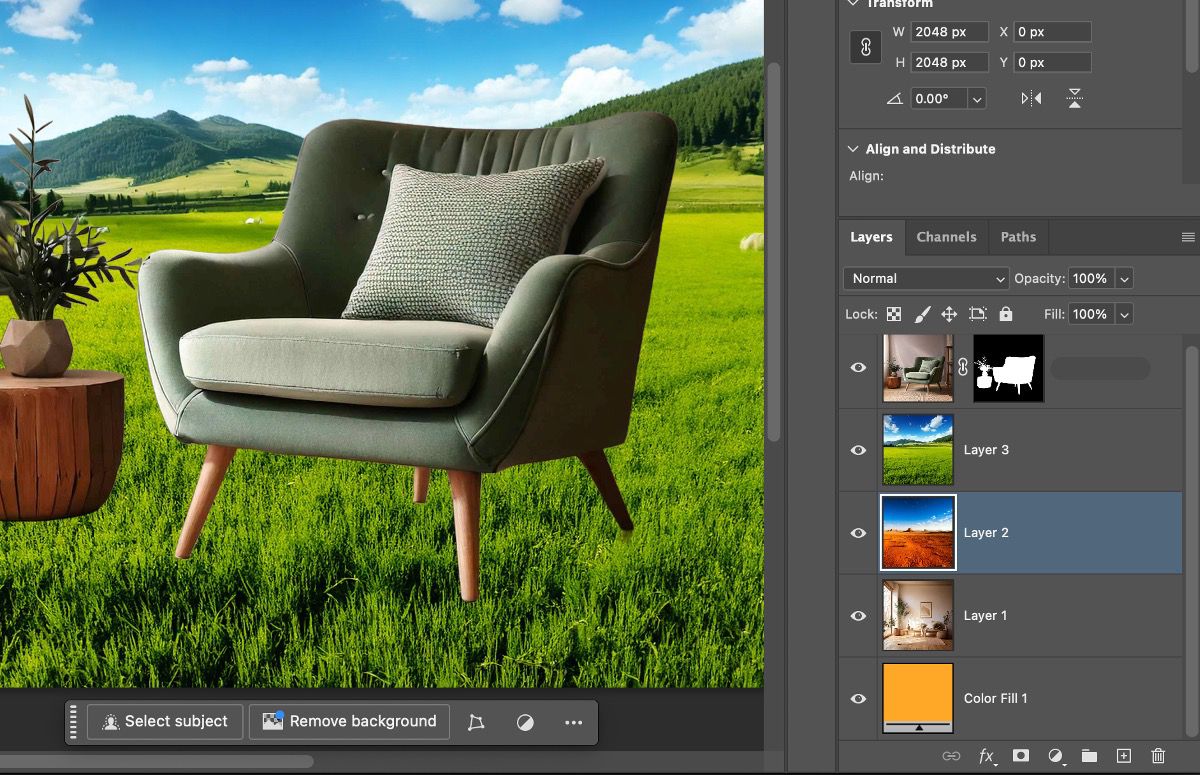
Task: Hide Layer 3
Action: click(x=858, y=450)
